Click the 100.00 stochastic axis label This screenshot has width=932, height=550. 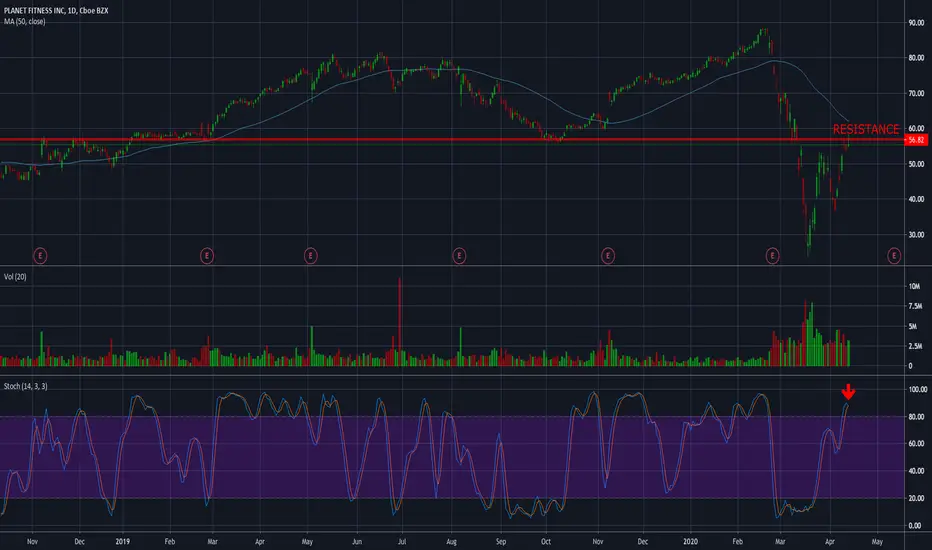[x=918, y=389]
